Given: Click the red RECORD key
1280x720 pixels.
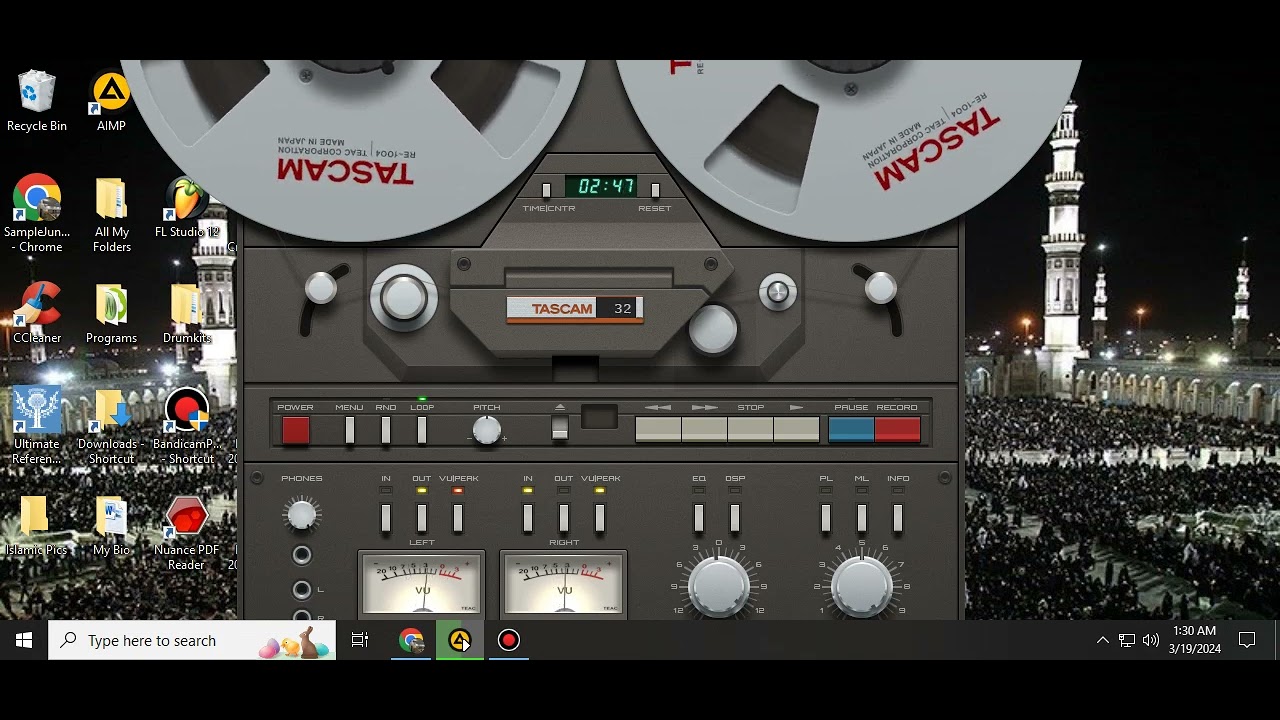Looking at the screenshot, I should coord(897,430).
